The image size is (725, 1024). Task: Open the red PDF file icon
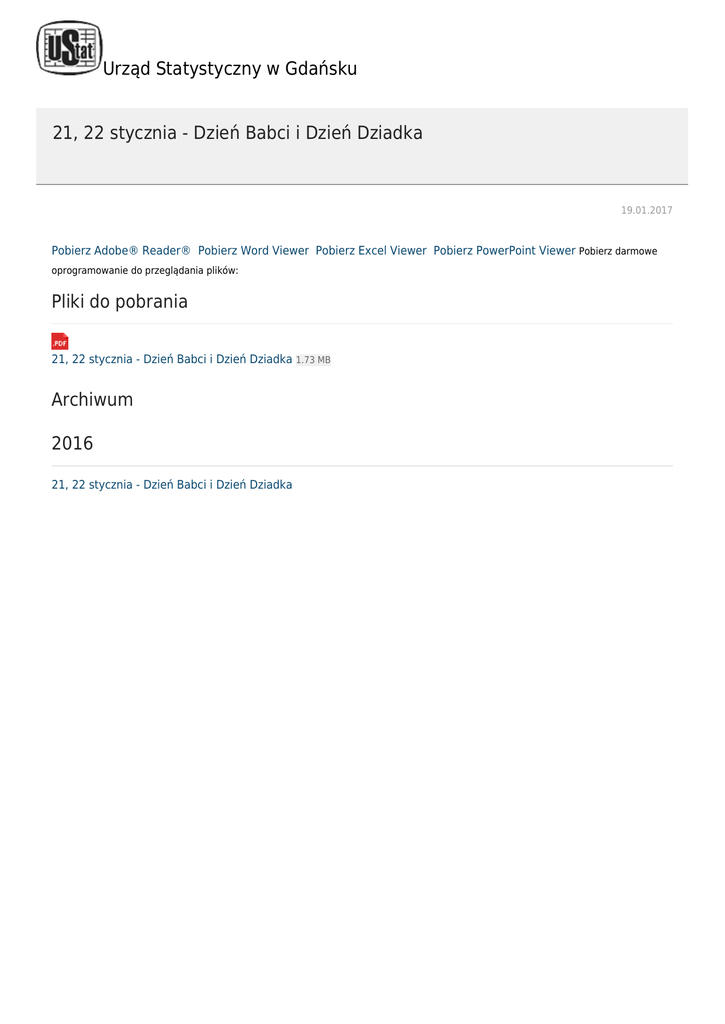(60, 342)
